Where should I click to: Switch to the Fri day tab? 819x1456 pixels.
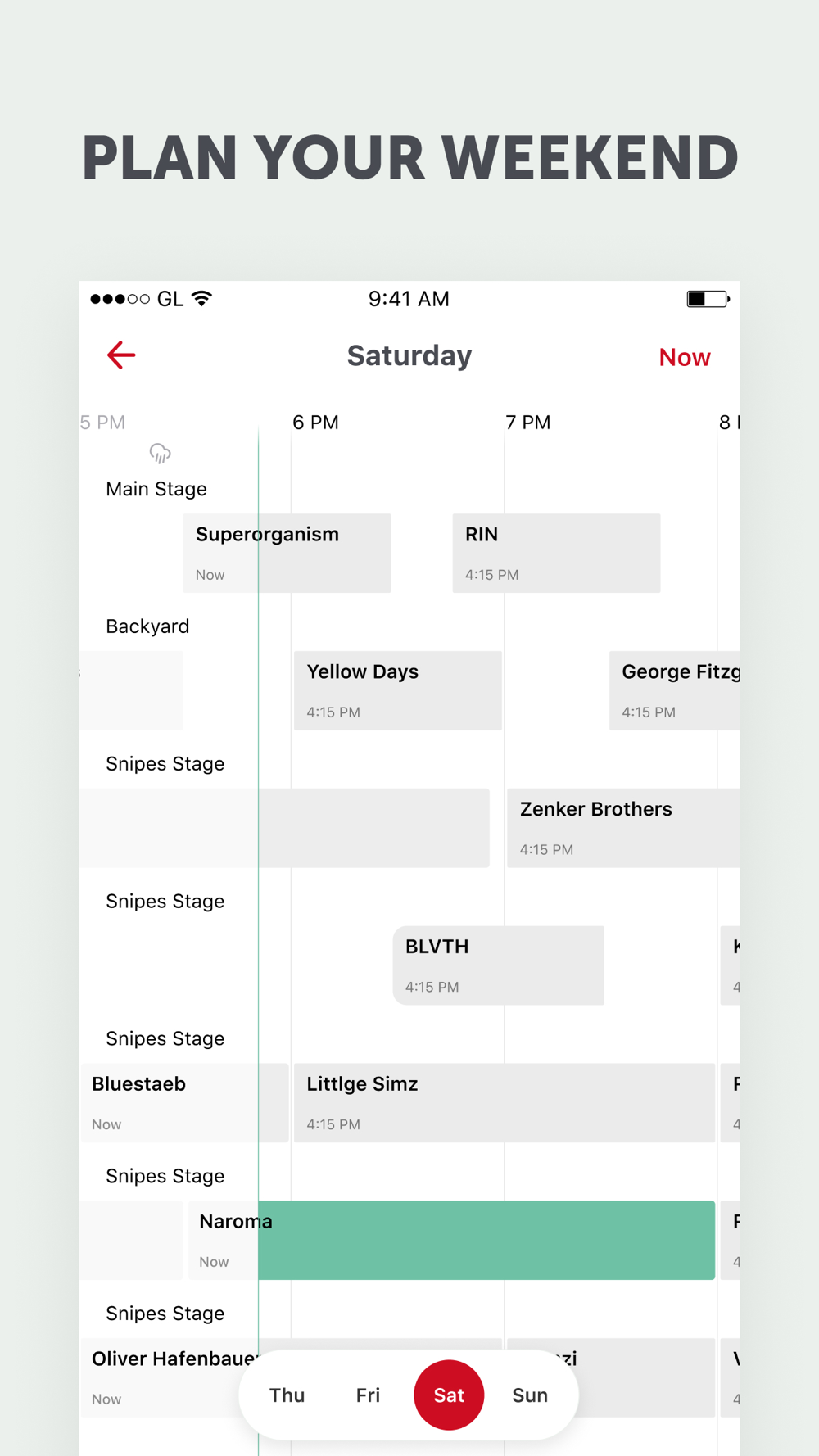(x=368, y=1395)
